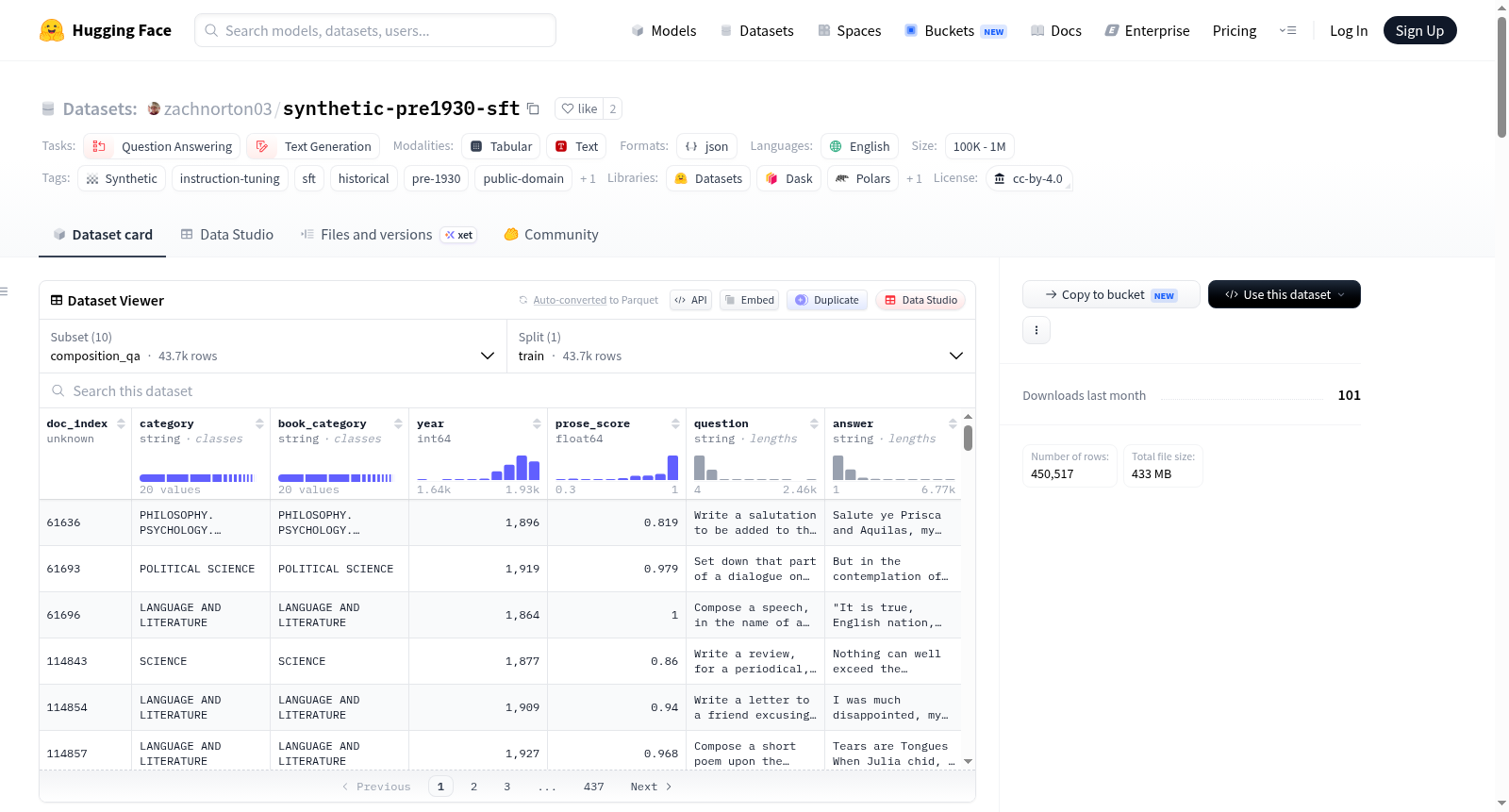Select the Polars library tag
The image size is (1509, 812).
[x=863, y=178]
